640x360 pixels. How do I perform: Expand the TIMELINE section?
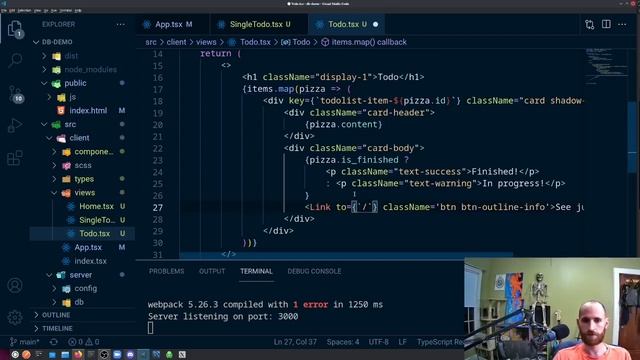point(57,328)
